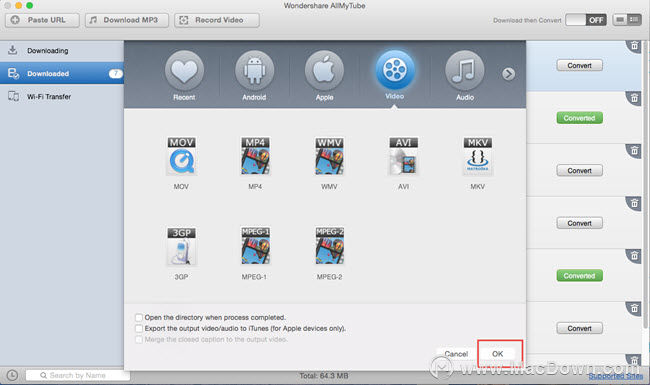The height and width of the screenshot is (385, 650).
Task: Delete the fourth downloaded item
Action: [634, 203]
